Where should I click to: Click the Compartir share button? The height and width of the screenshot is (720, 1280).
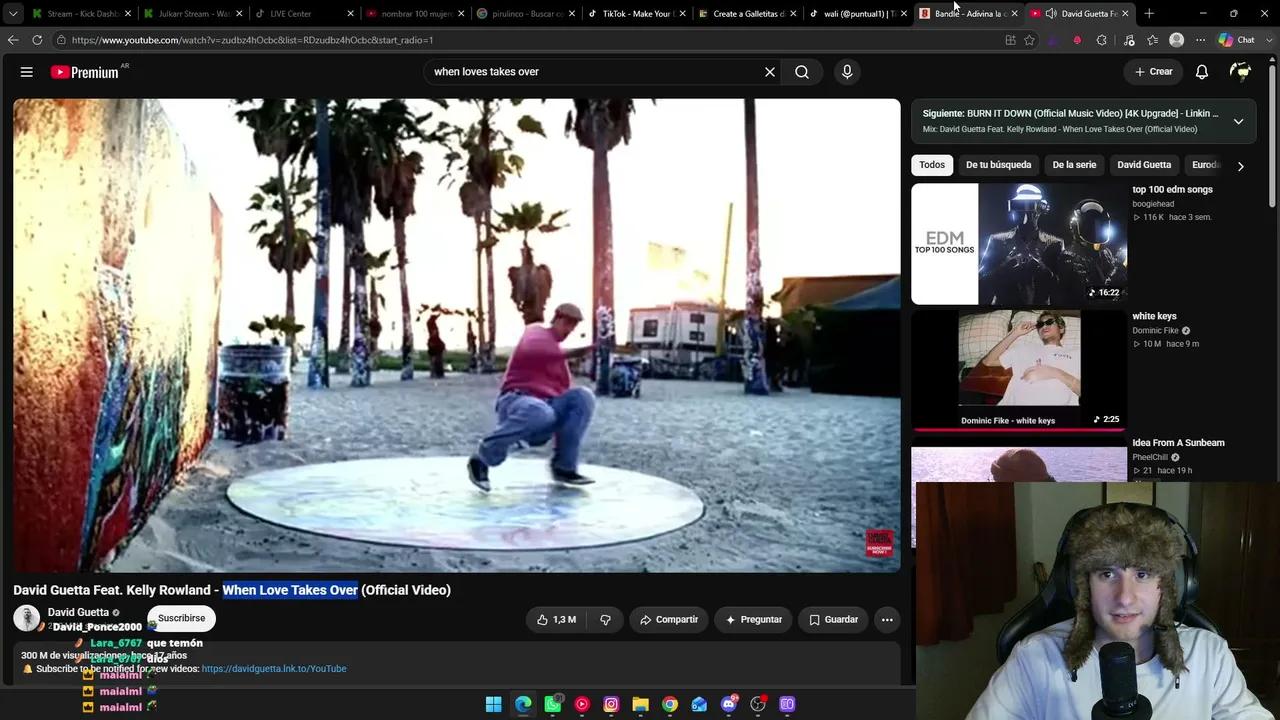point(669,620)
